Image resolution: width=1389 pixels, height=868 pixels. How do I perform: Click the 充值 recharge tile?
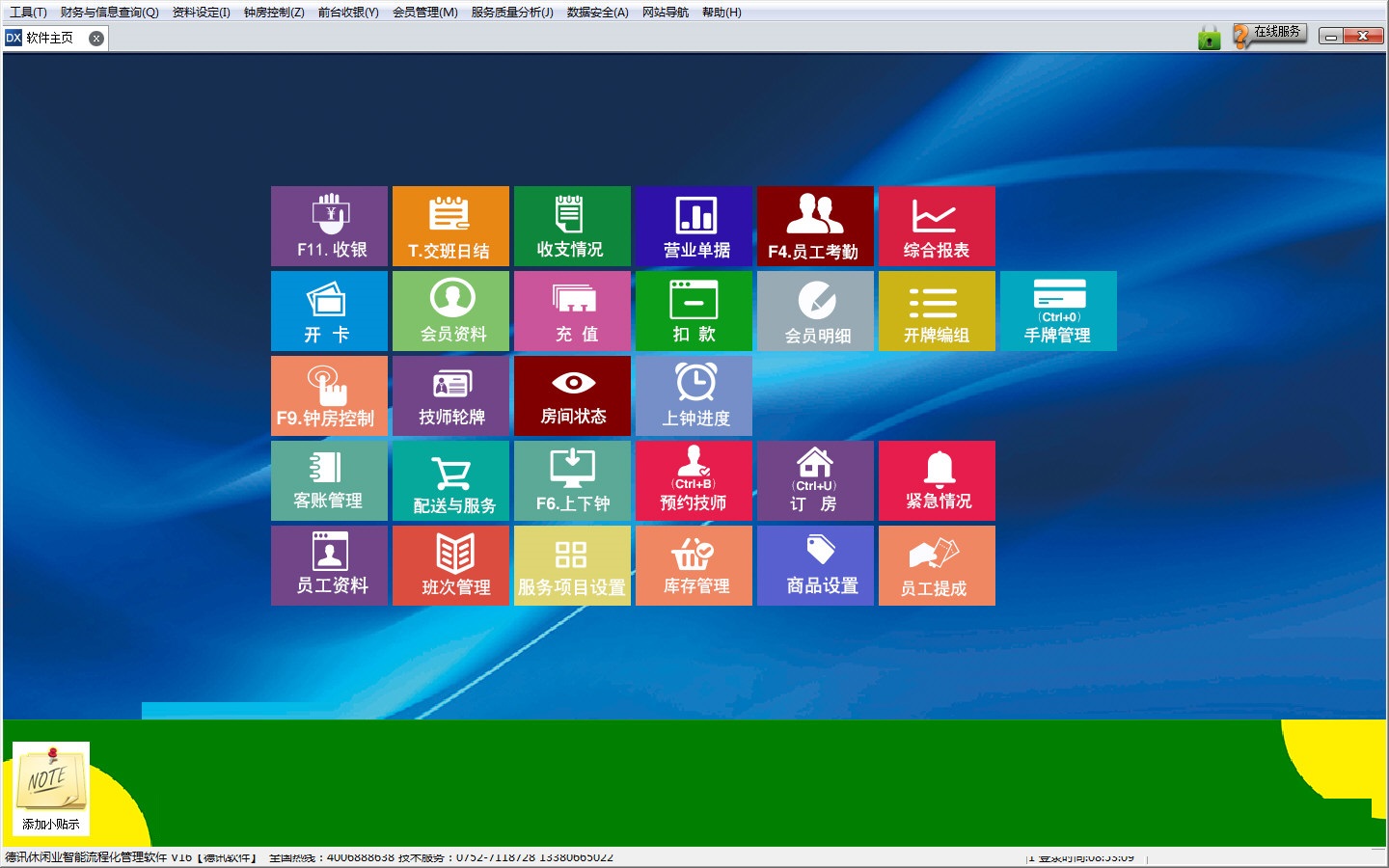pyautogui.click(x=572, y=311)
